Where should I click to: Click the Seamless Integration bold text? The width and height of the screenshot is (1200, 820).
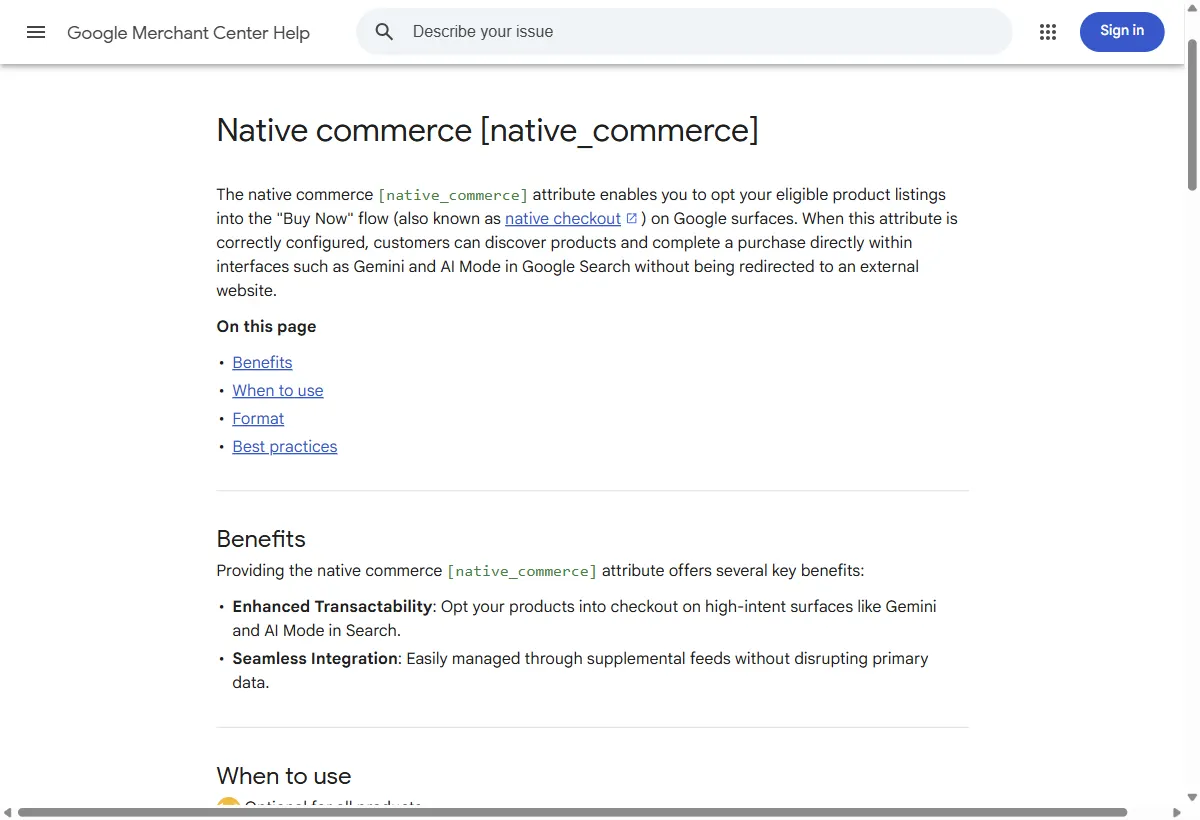pos(315,658)
